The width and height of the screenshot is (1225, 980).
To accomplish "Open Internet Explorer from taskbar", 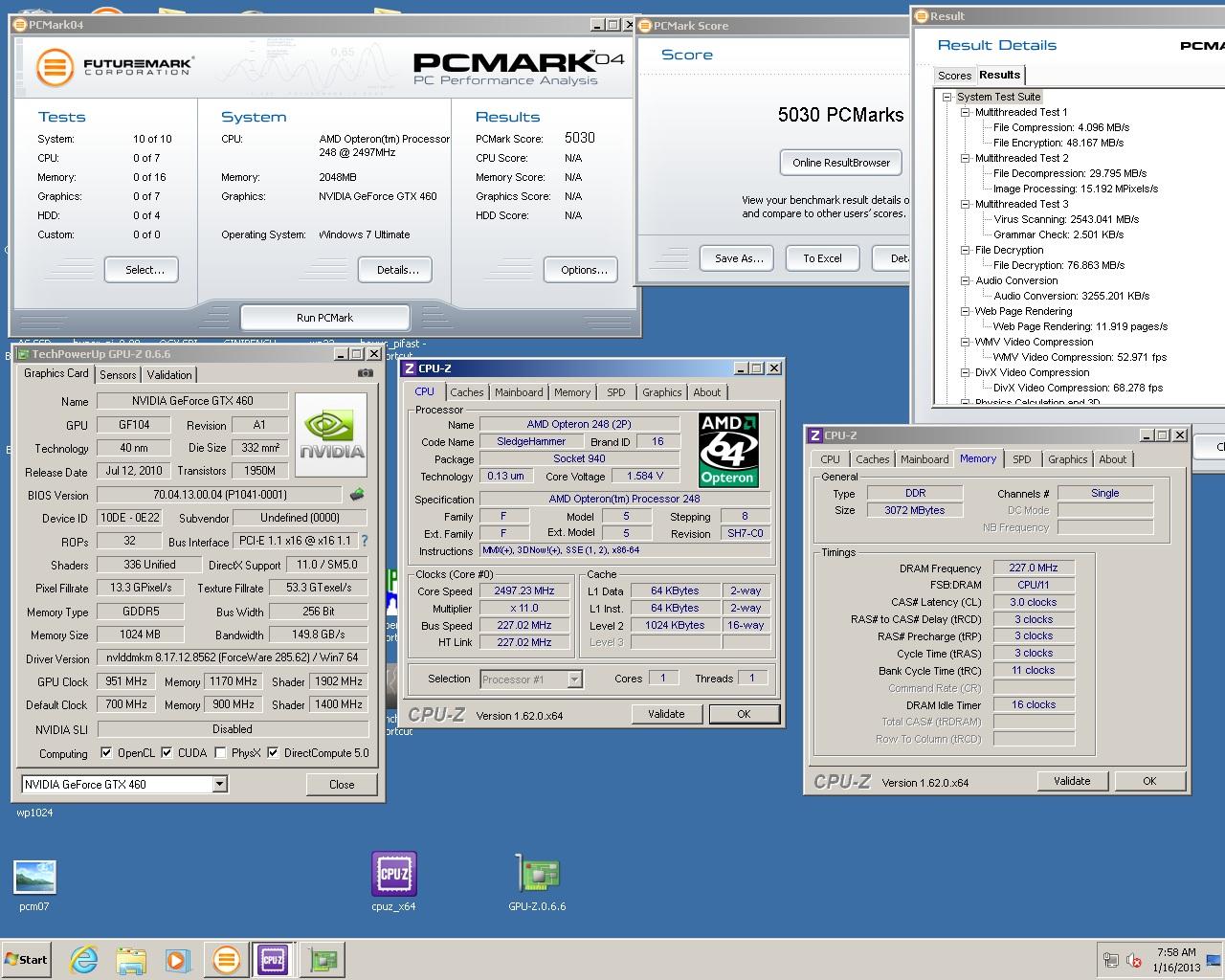I will click(x=84, y=960).
